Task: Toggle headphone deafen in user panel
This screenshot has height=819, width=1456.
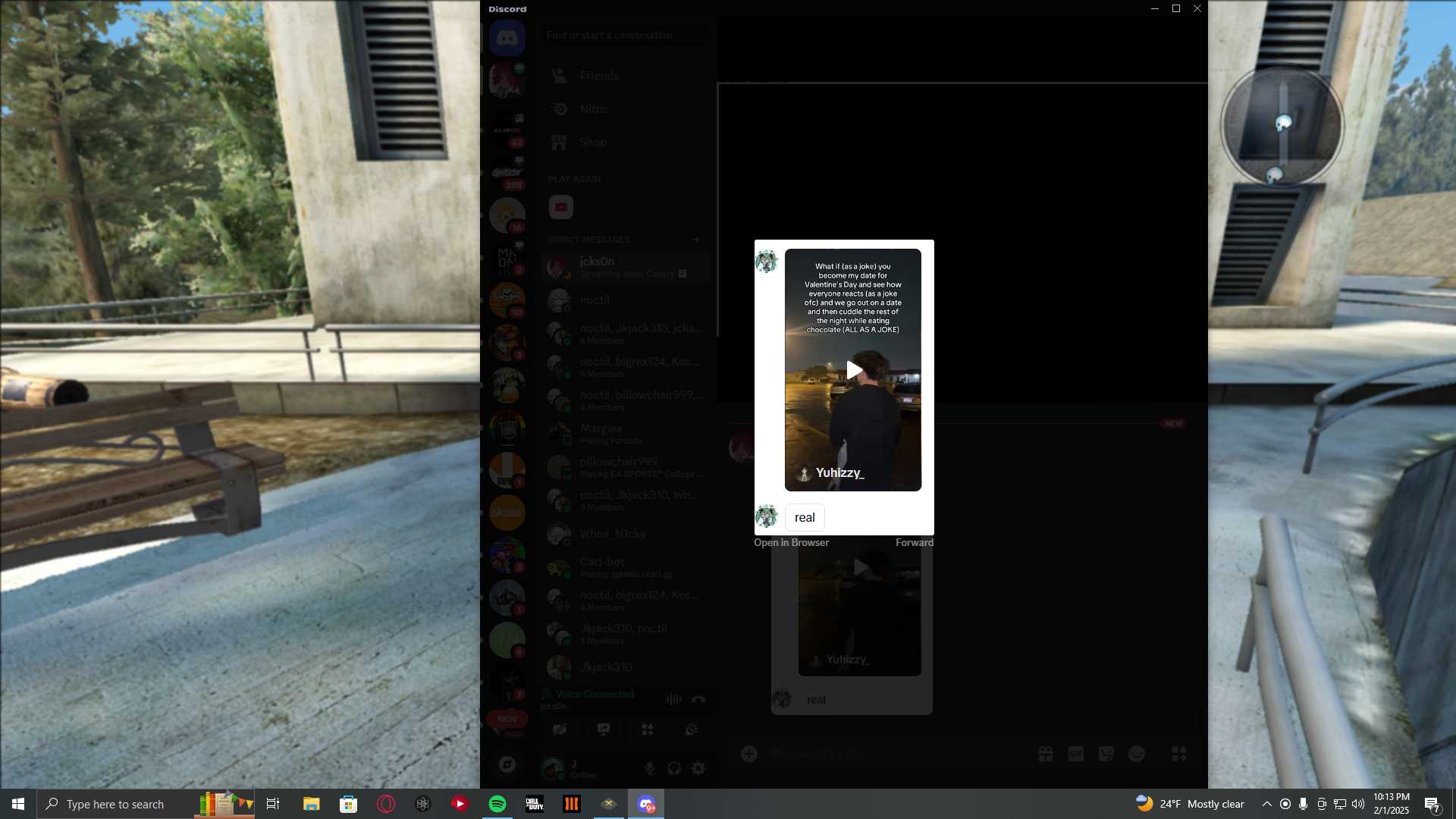Action: [x=674, y=768]
